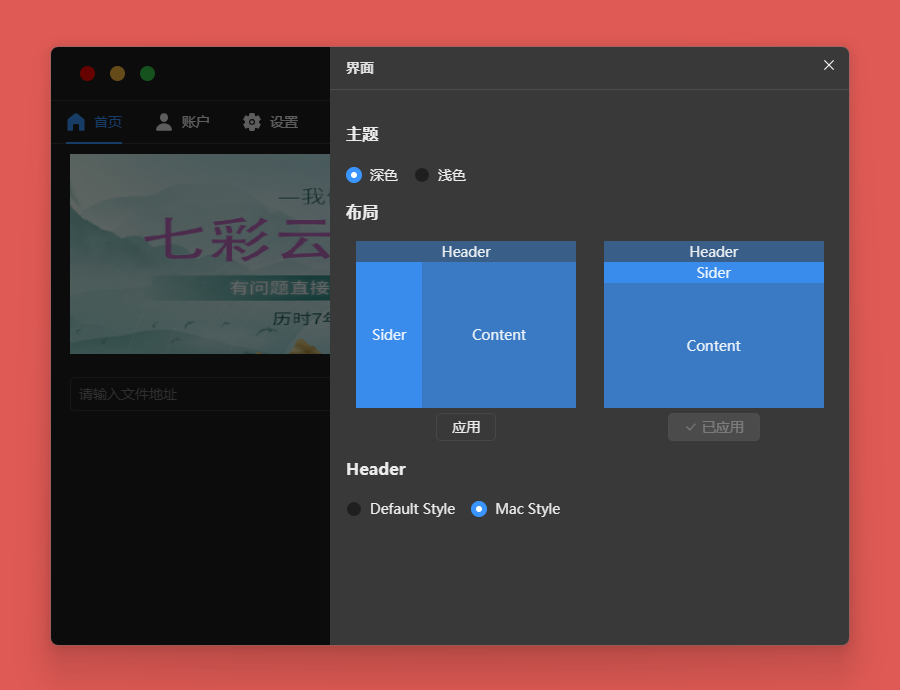
Task: Click the green window control dot
Action: point(148,74)
